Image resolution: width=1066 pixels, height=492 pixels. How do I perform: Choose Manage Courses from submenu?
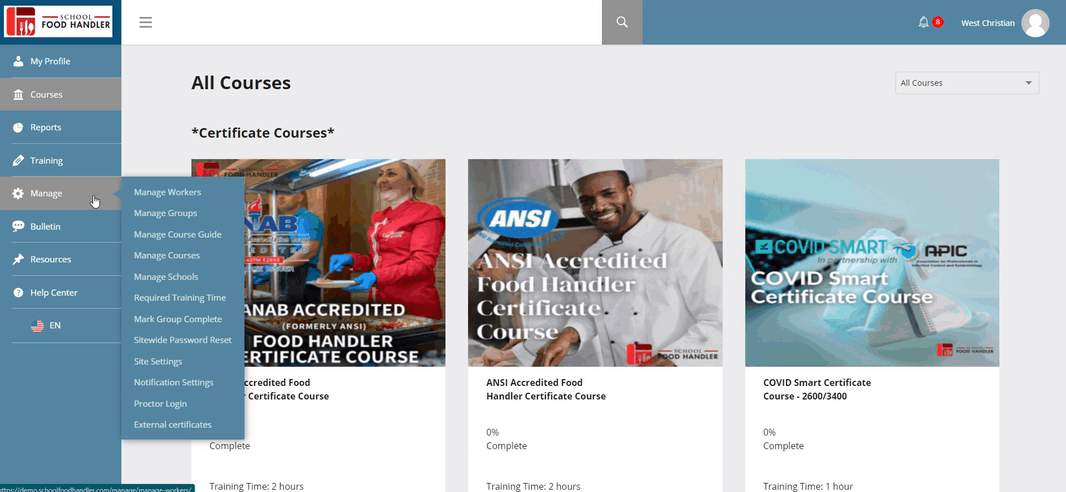point(167,256)
